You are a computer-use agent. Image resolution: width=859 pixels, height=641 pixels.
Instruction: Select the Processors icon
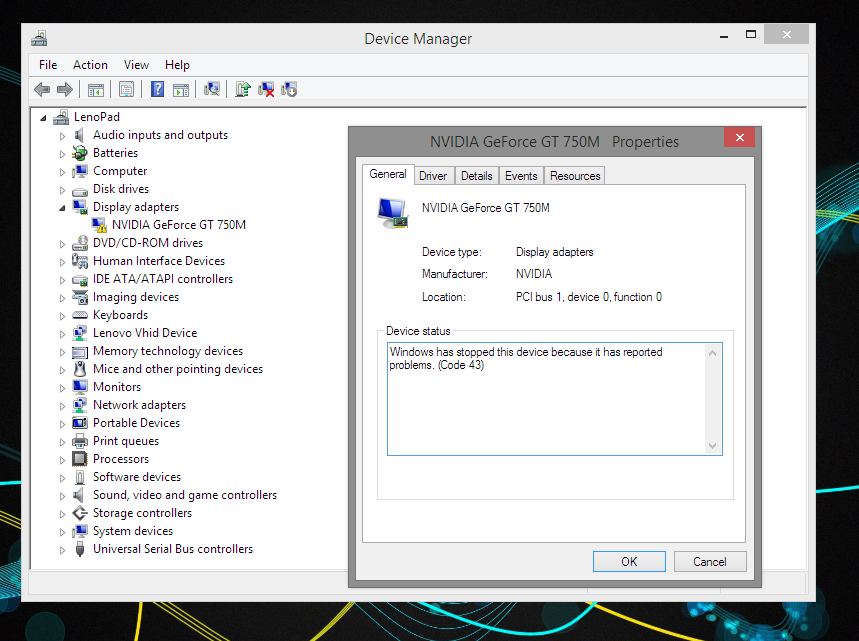[x=80, y=459]
